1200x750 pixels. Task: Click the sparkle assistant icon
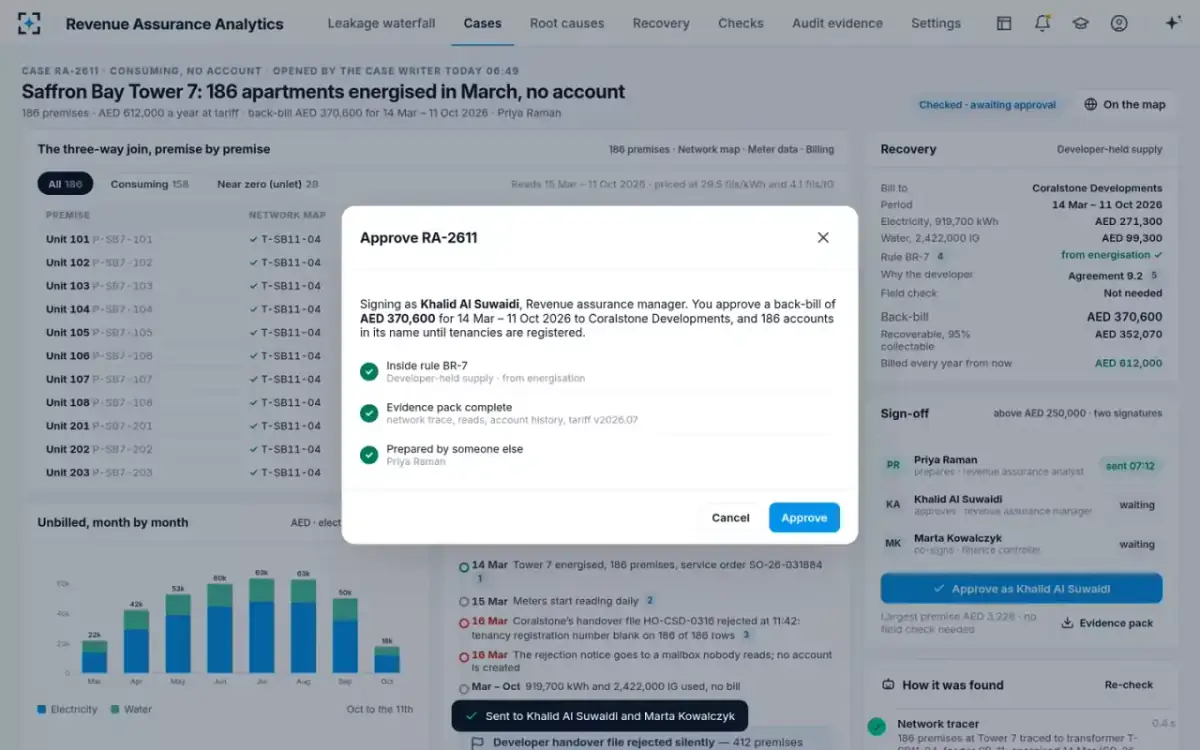point(1174,23)
